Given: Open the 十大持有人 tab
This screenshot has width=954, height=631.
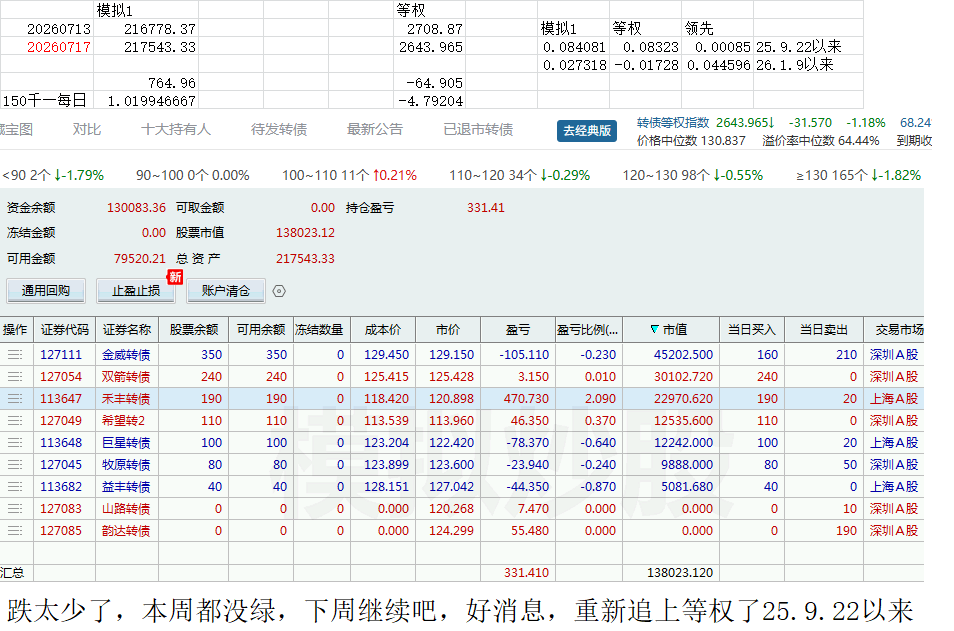Looking at the screenshot, I should [x=176, y=129].
